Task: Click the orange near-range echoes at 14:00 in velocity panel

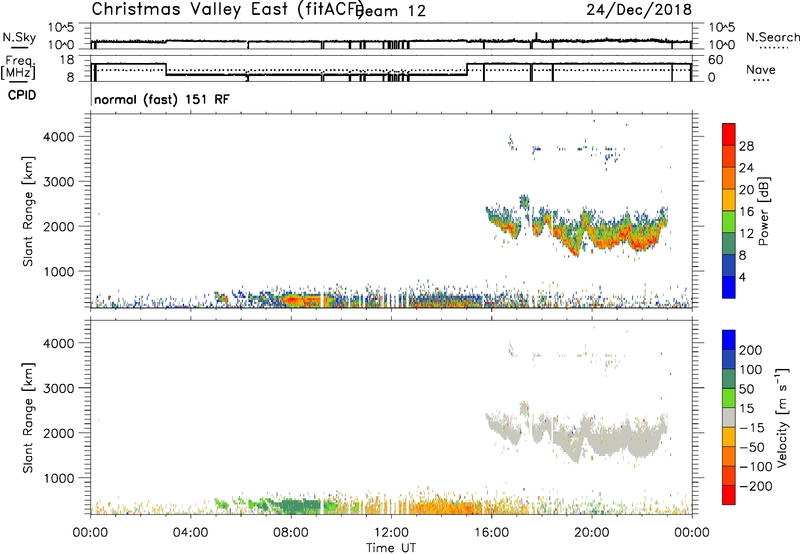Action: coord(444,508)
